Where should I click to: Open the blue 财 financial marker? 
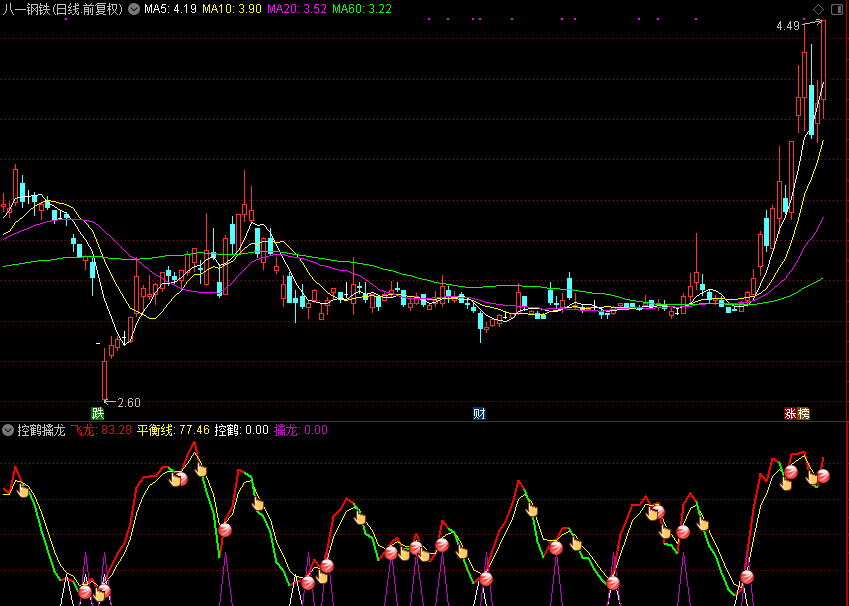coord(479,413)
